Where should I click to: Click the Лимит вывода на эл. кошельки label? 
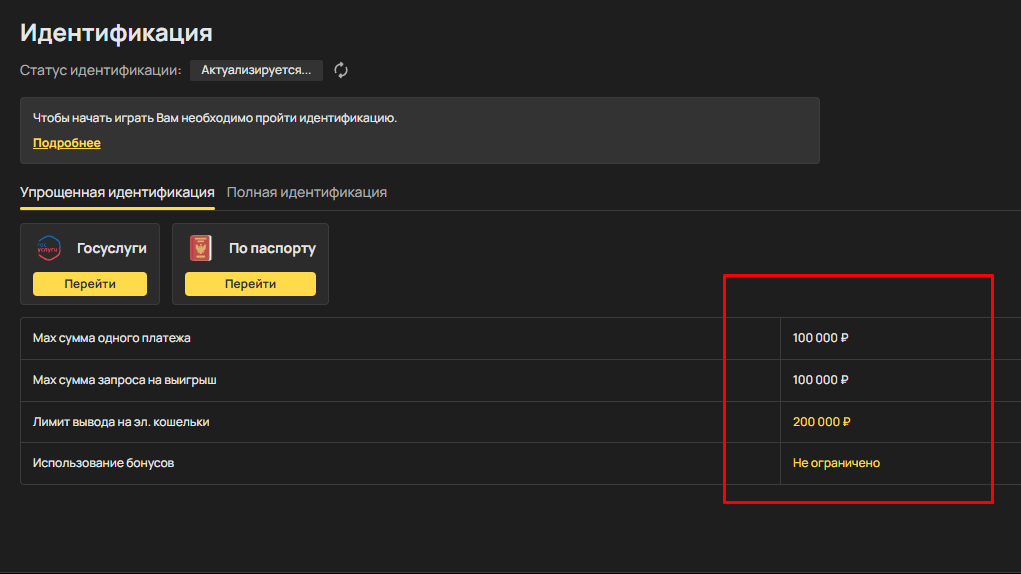121,422
